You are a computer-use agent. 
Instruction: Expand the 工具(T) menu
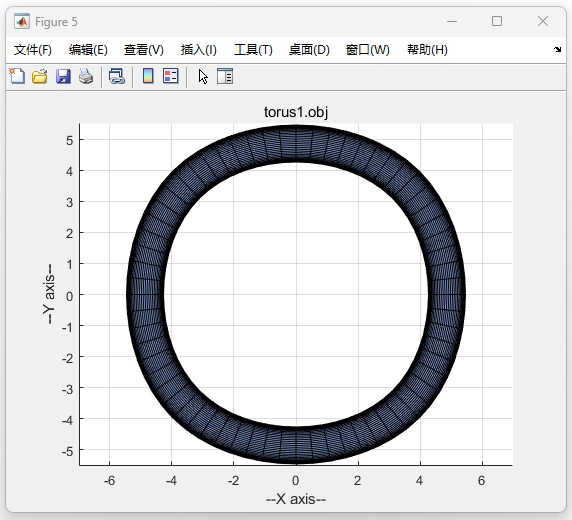253,50
